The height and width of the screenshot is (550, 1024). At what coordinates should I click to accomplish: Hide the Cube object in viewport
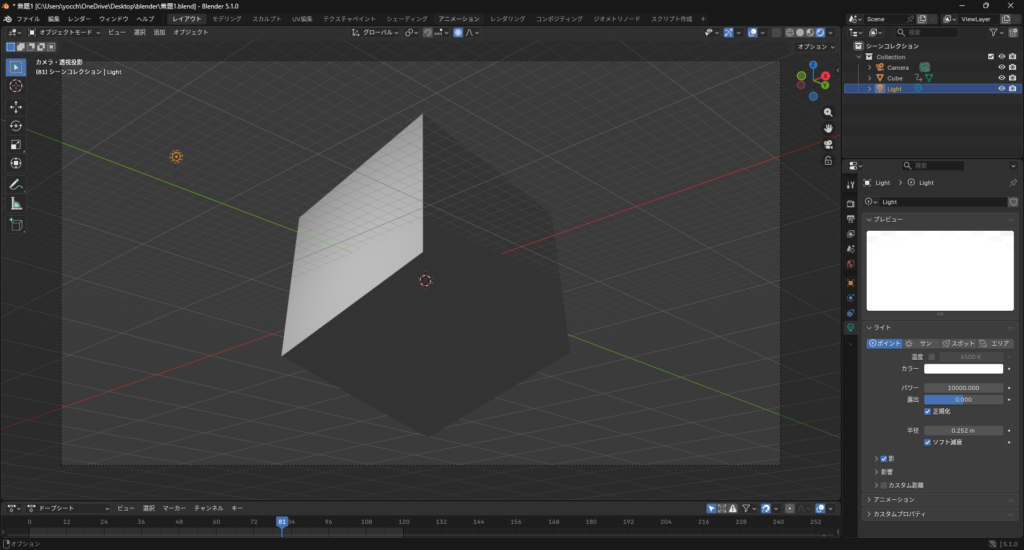pos(1000,78)
